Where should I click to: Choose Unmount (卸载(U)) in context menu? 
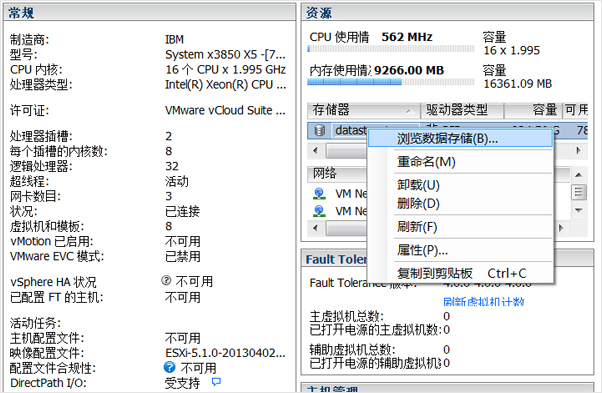418,185
